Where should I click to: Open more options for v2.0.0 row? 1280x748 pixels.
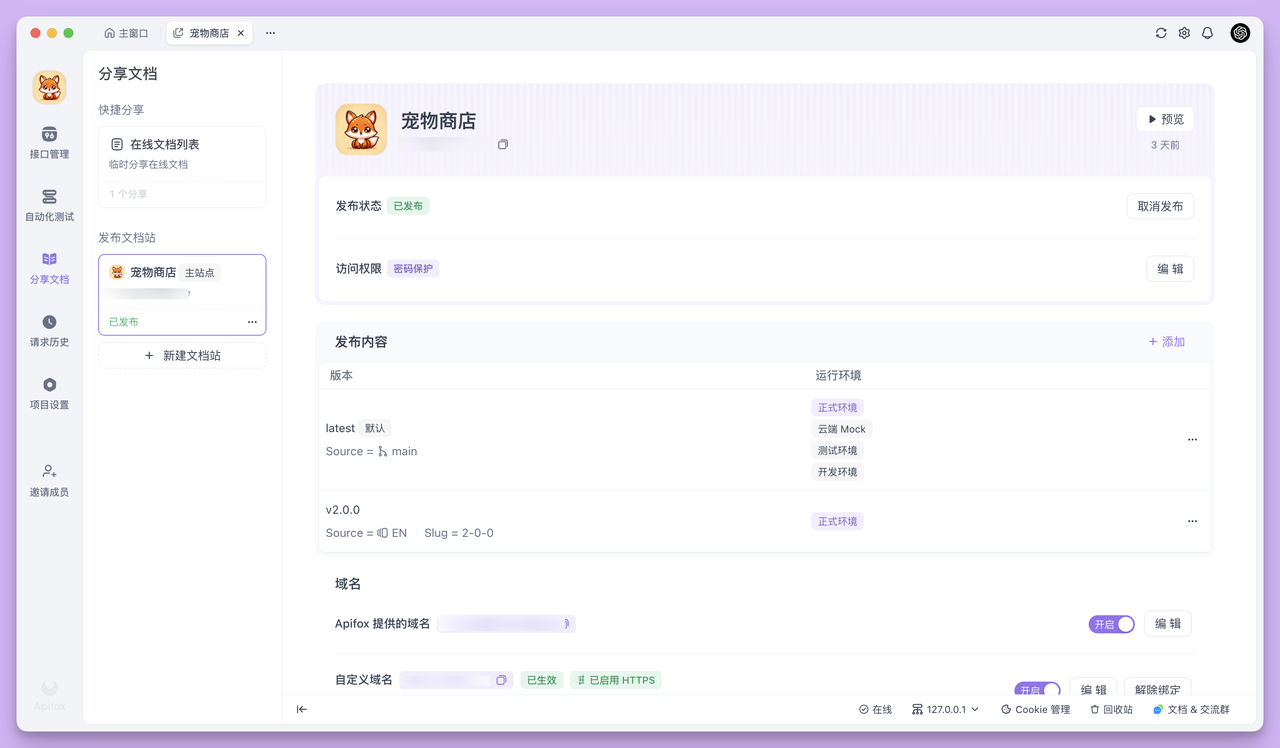click(1192, 521)
